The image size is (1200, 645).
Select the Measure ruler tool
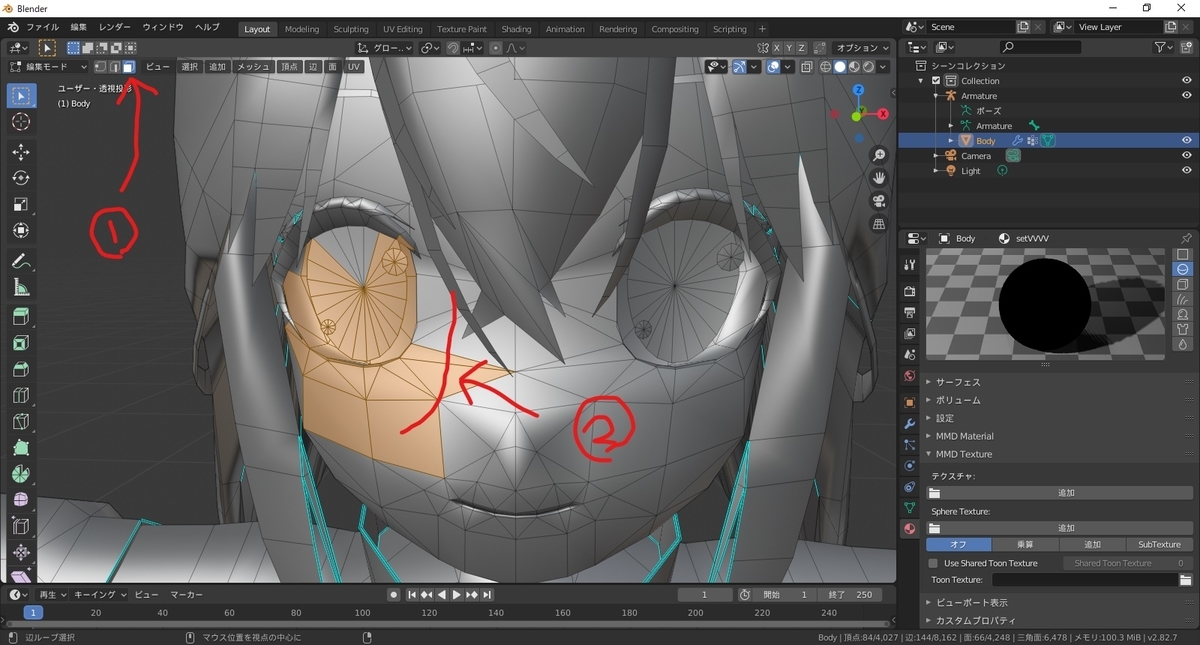pyautogui.click(x=21, y=287)
